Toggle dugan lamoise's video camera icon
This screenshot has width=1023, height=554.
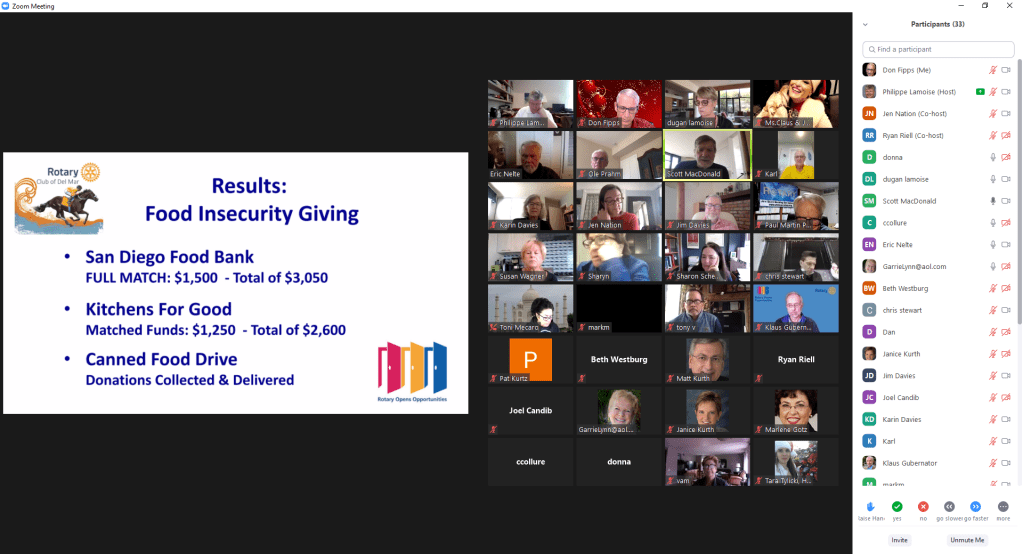tap(1005, 179)
